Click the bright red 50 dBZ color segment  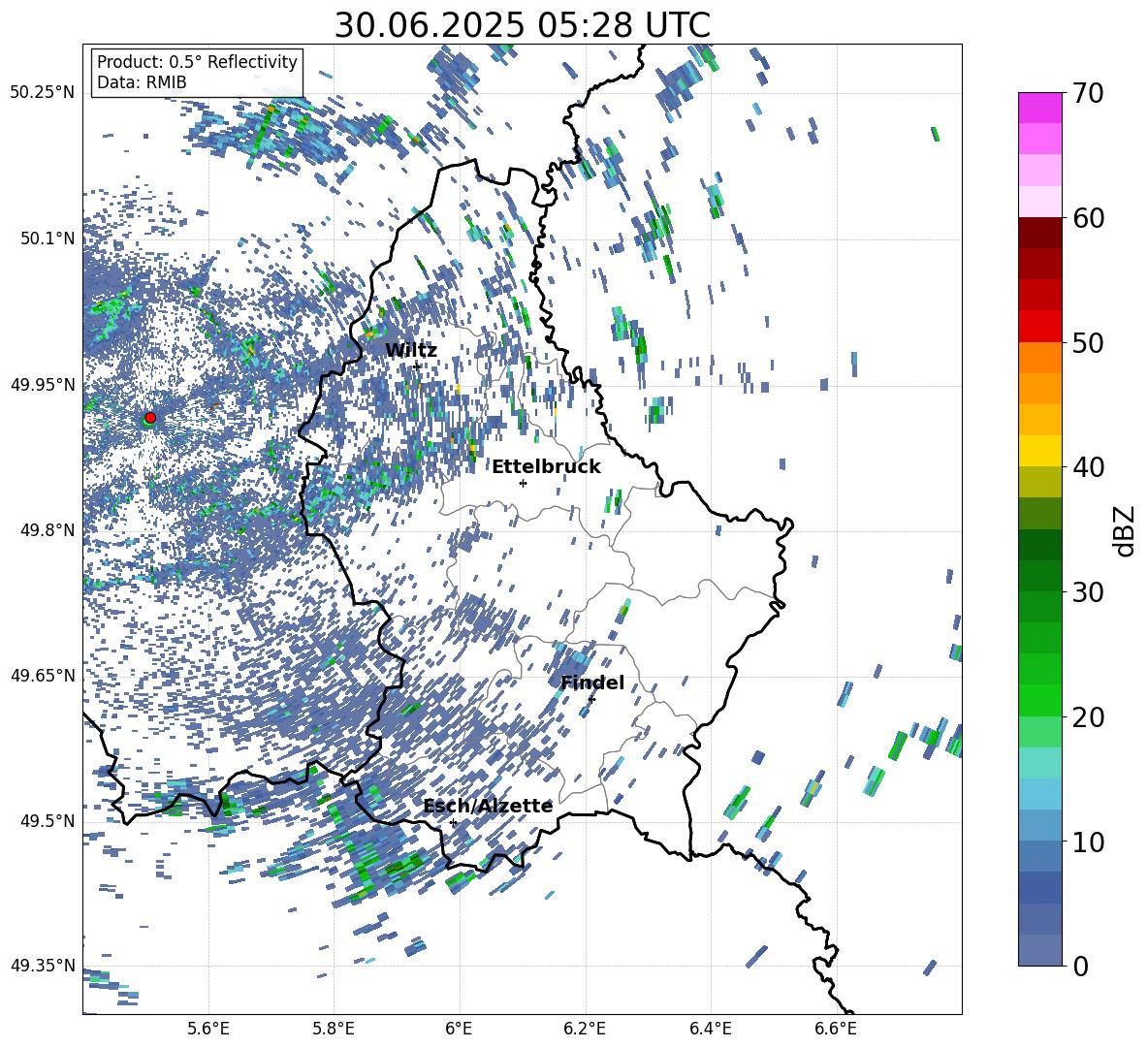pyautogui.click(x=1040, y=327)
